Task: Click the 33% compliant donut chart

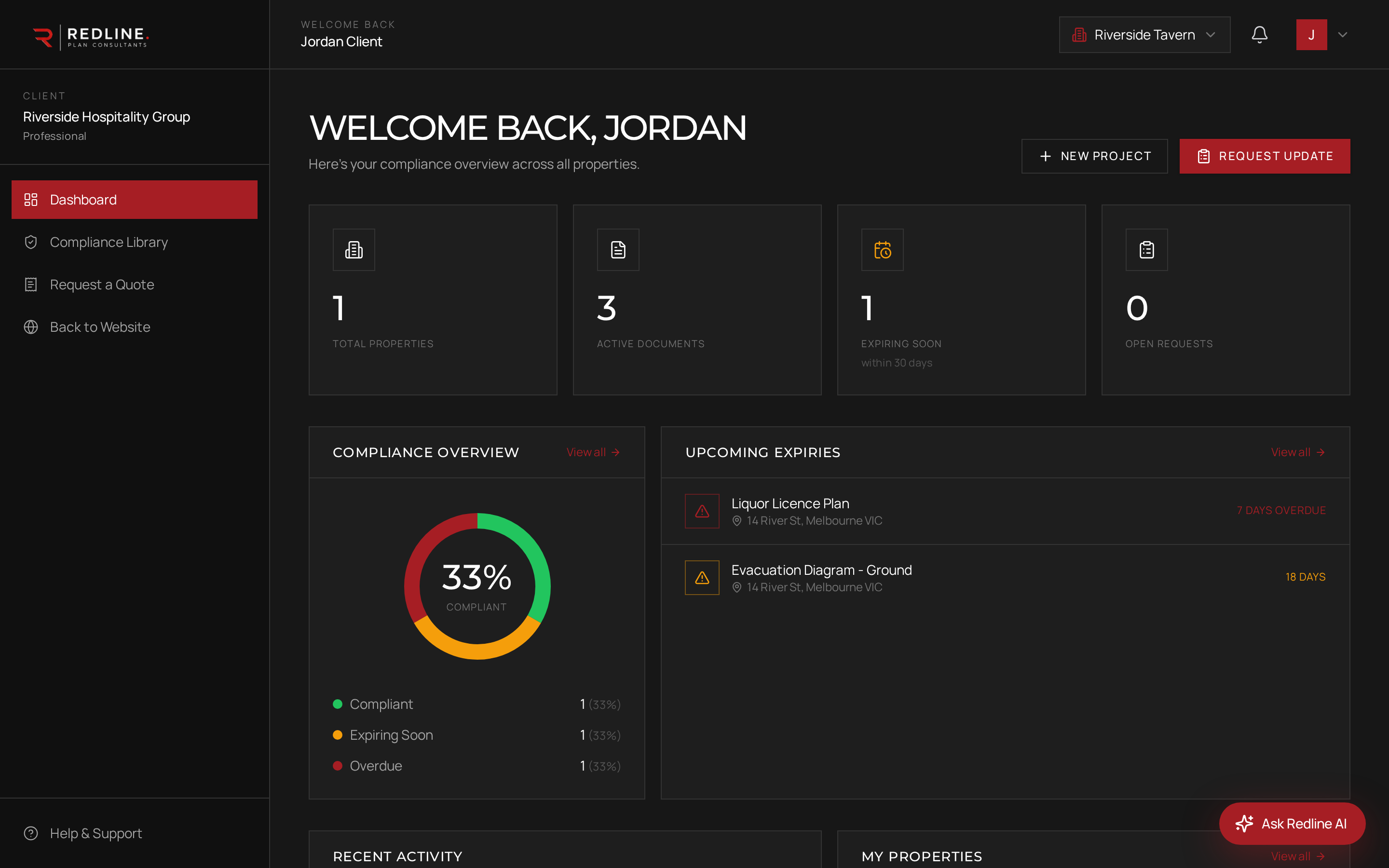Action: coord(477,586)
